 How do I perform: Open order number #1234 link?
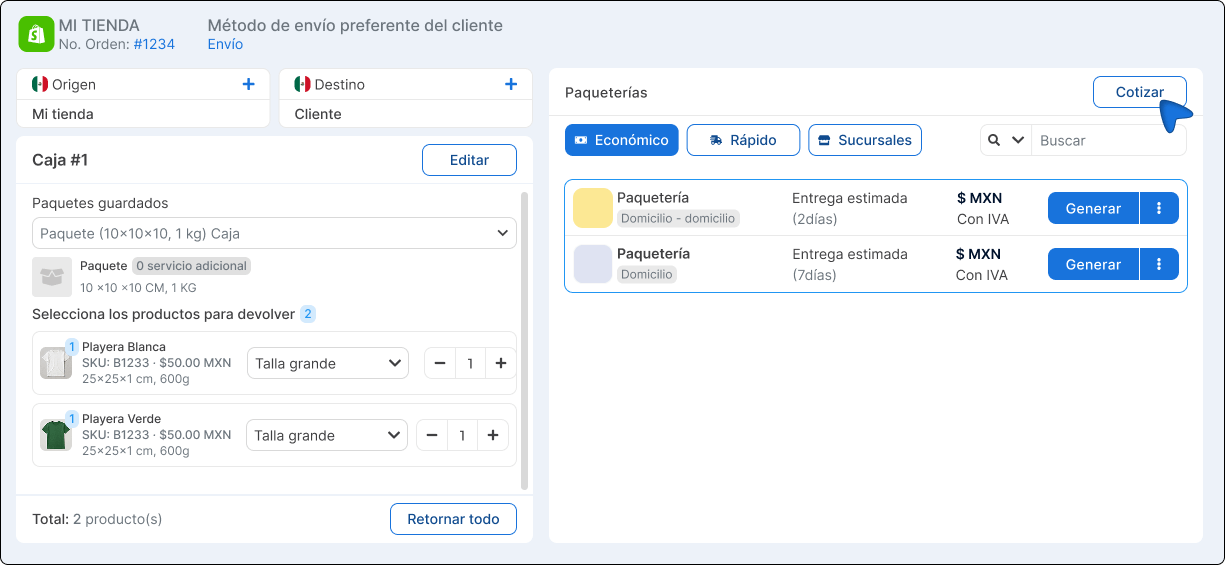click(154, 44)
